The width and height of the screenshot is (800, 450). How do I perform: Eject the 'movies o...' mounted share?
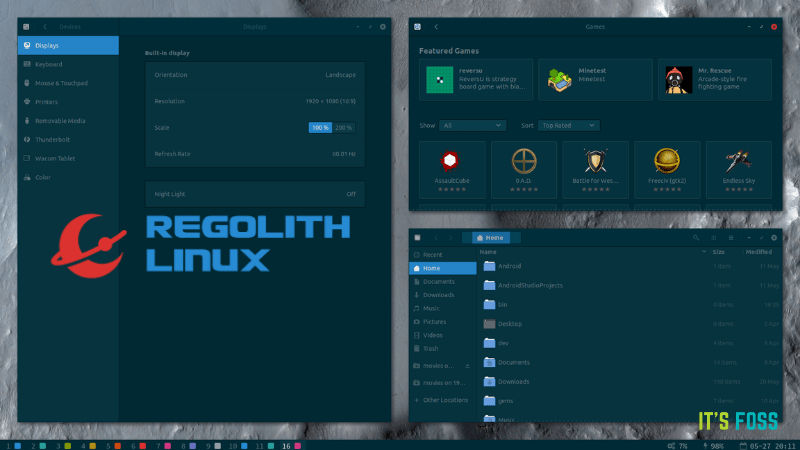(467, 366)
